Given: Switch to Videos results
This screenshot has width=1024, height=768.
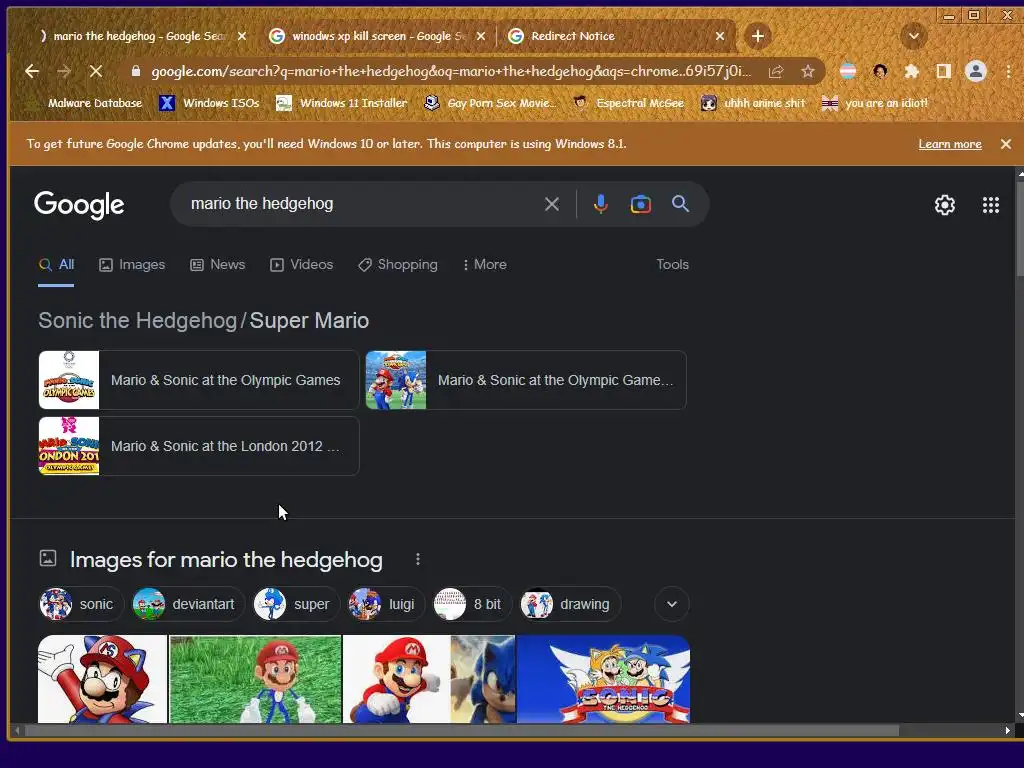Looking at the screenshot, I should point(302,264).
